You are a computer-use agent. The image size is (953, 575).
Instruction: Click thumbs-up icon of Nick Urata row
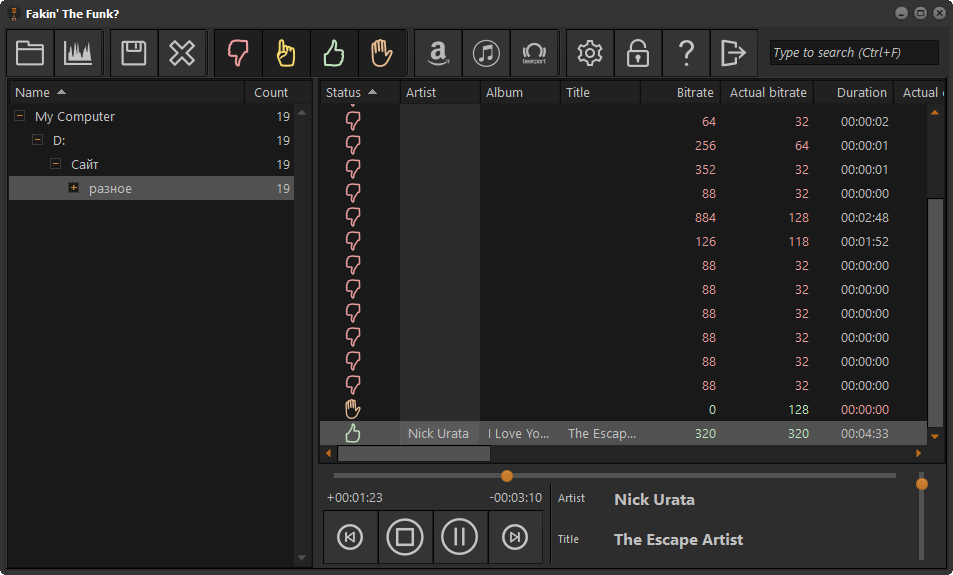pyautogui.click(x=353, y=433)
